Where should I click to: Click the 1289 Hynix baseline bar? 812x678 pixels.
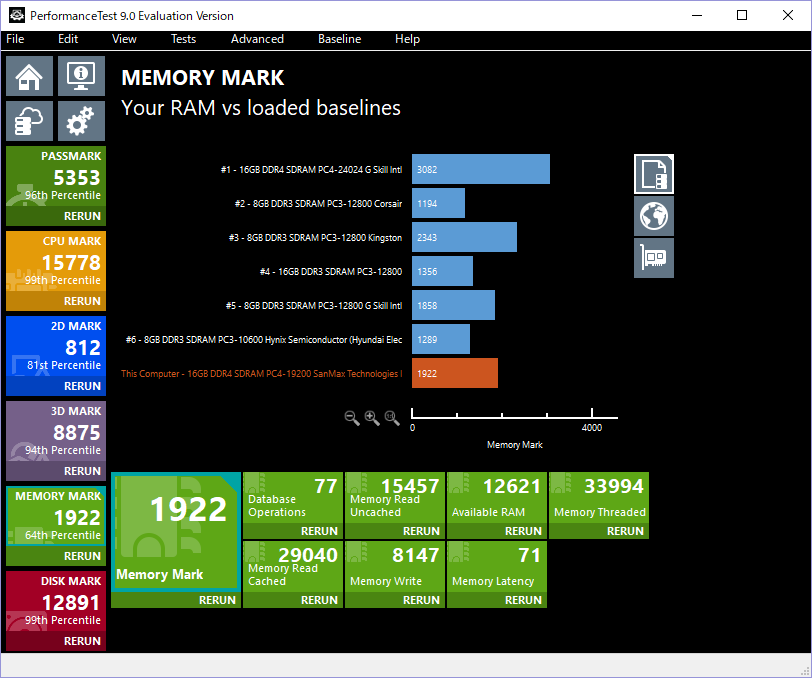tap(441, 339)
